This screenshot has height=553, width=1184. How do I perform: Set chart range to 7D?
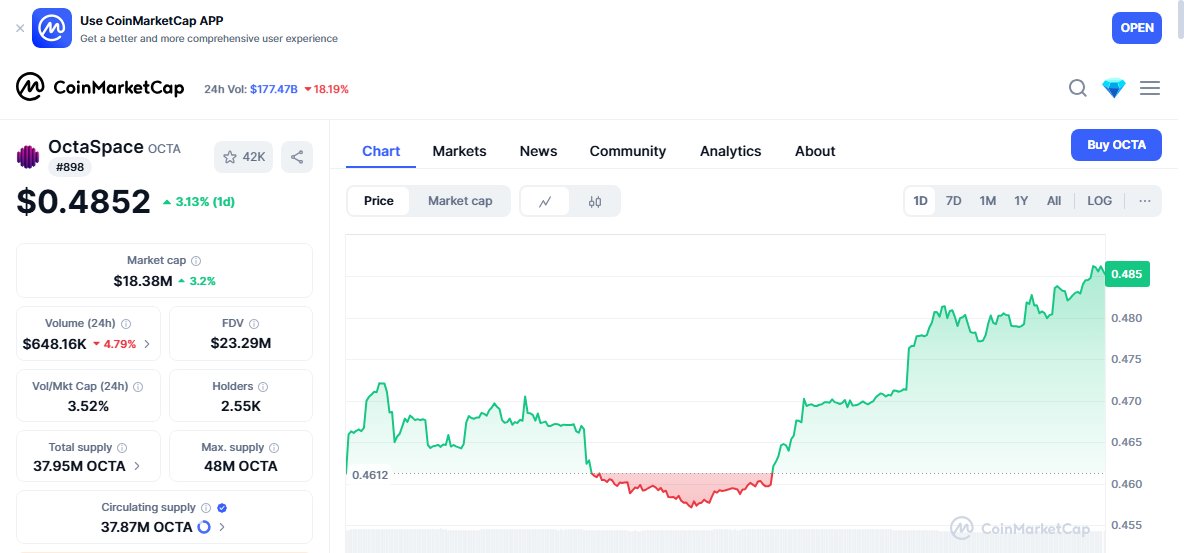[954, 201]
